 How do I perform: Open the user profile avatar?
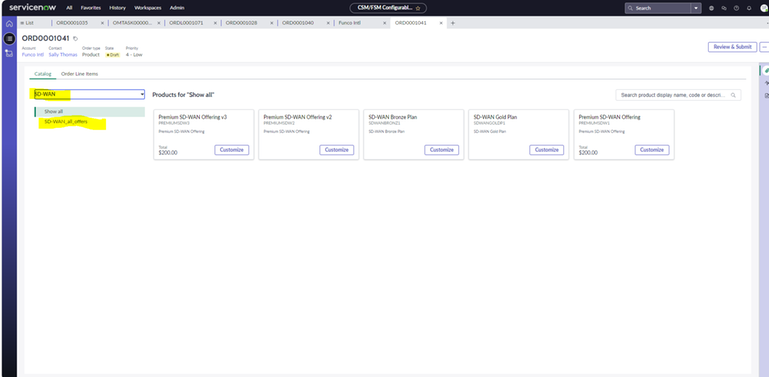[x=764, y=8]
